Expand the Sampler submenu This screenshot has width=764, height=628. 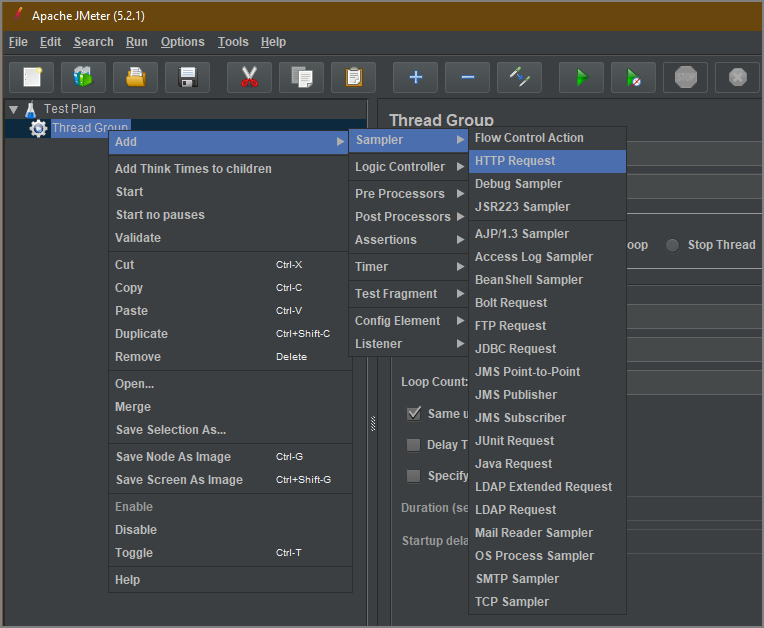tap(409, 140)
